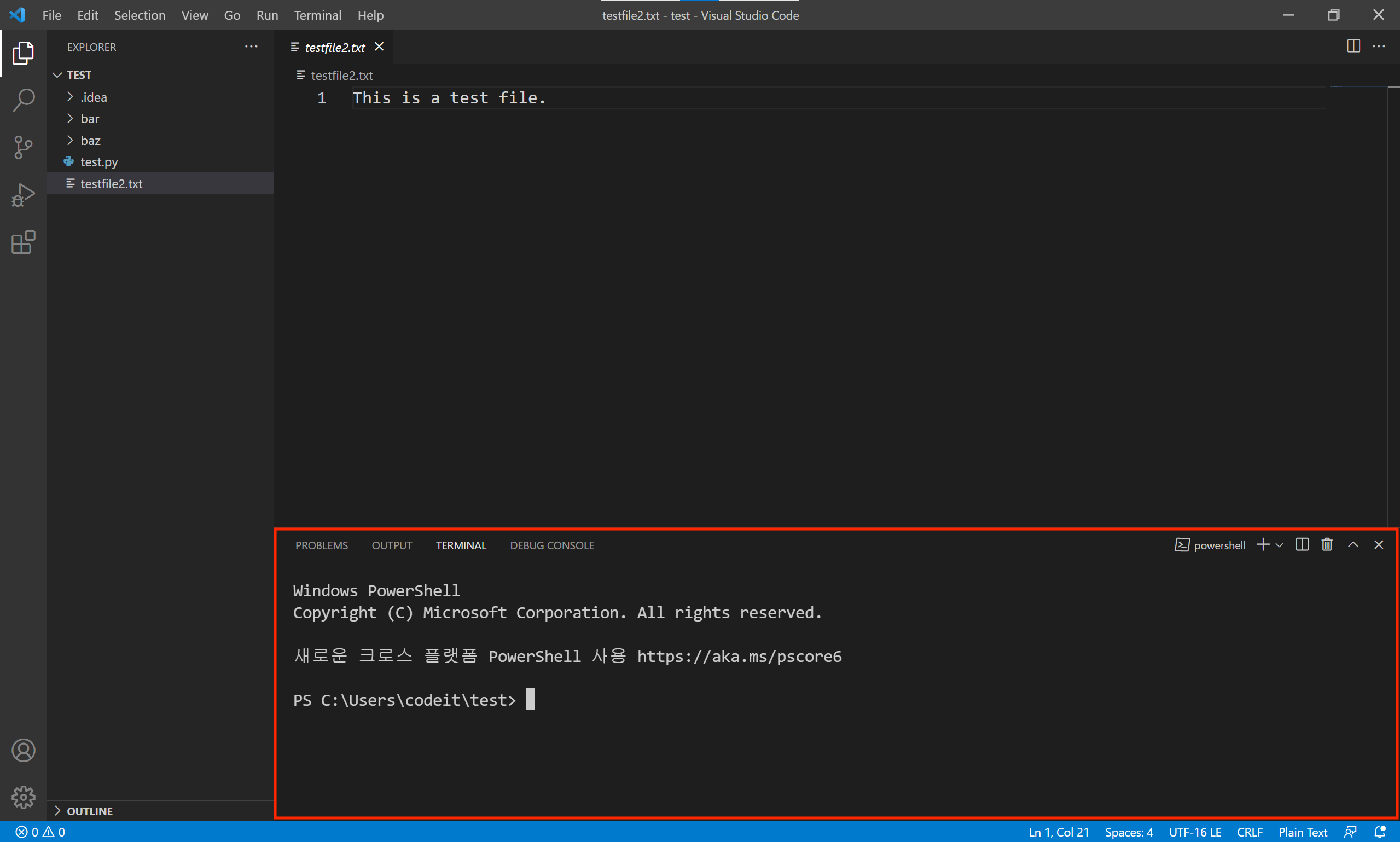Image resolution: width=1400 pixels, height=842 pixels.
Task: Expand the .idea folder
Action: pyautogui.click(x=93, y=97)
